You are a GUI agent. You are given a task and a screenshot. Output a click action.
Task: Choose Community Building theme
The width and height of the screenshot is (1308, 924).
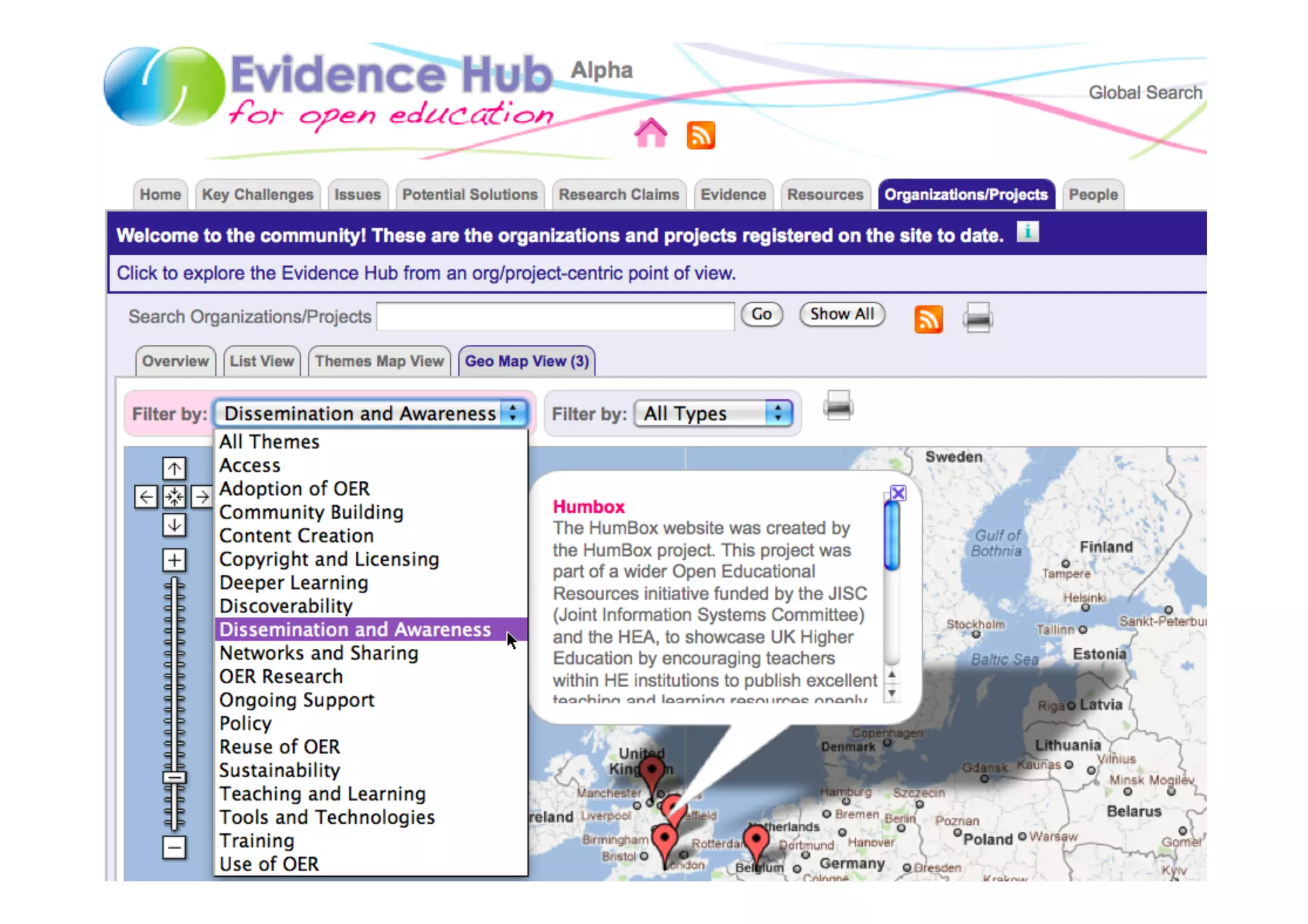[370, 512]
